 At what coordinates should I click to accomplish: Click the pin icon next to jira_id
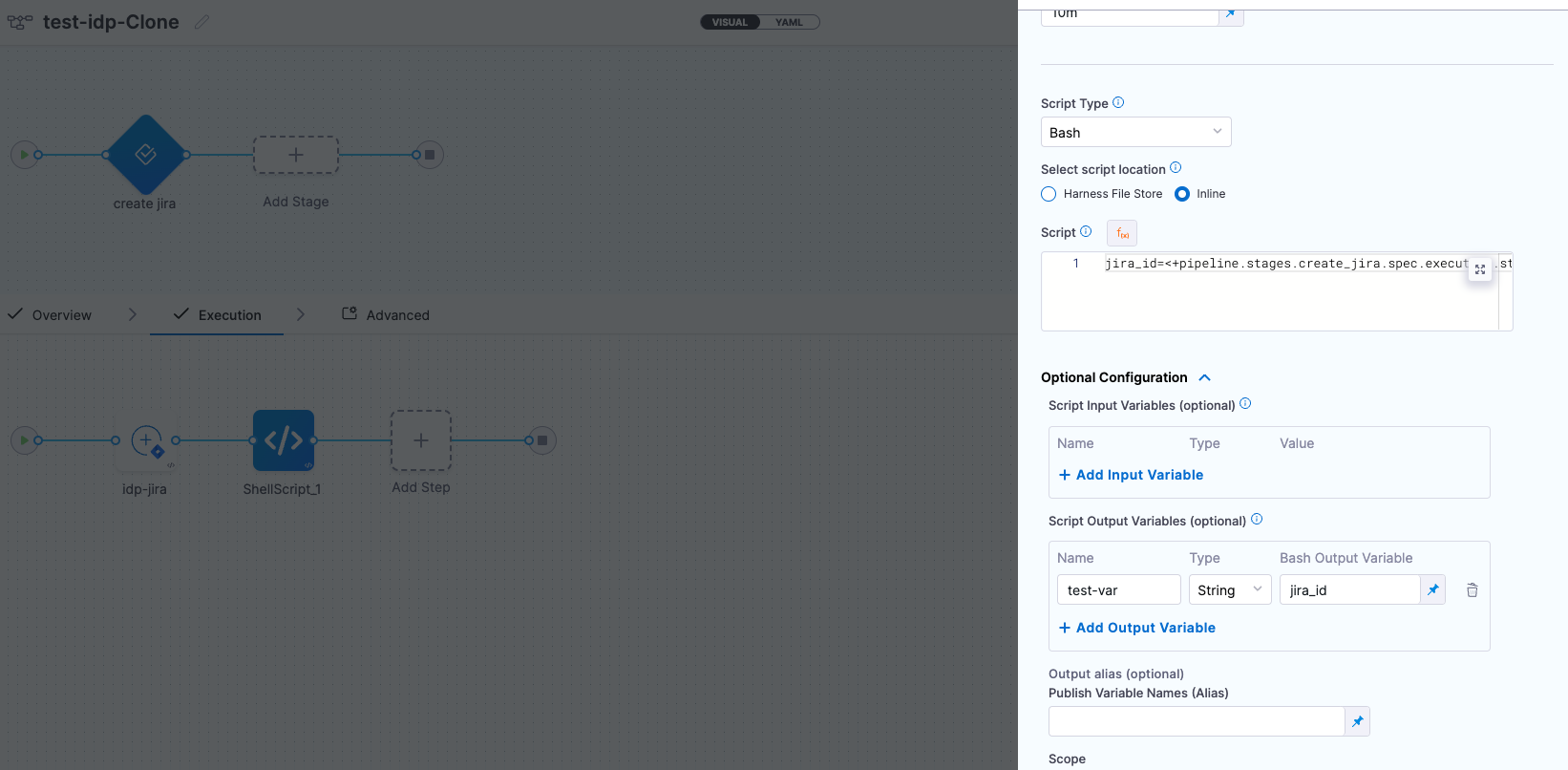pos(1432,590)
